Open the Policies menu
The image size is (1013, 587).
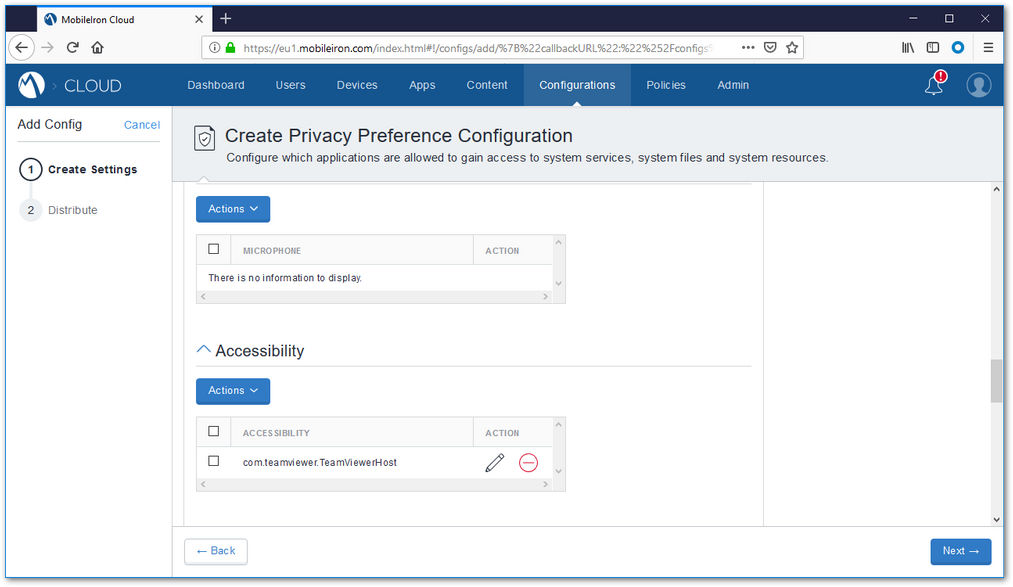point(665,85)
